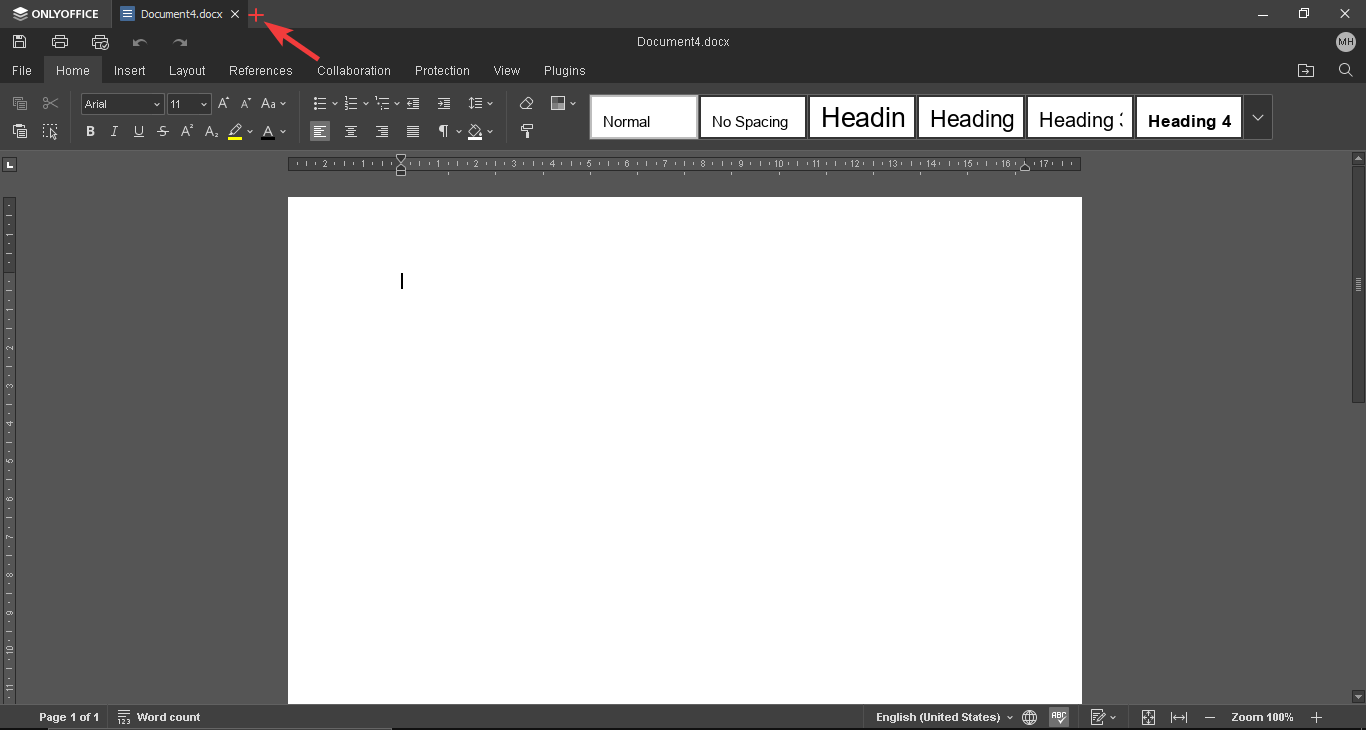The height and width of the screenshot is (730, 1366).
Task: Click the Set document language globe icon
Action: tap(1030, 717)
